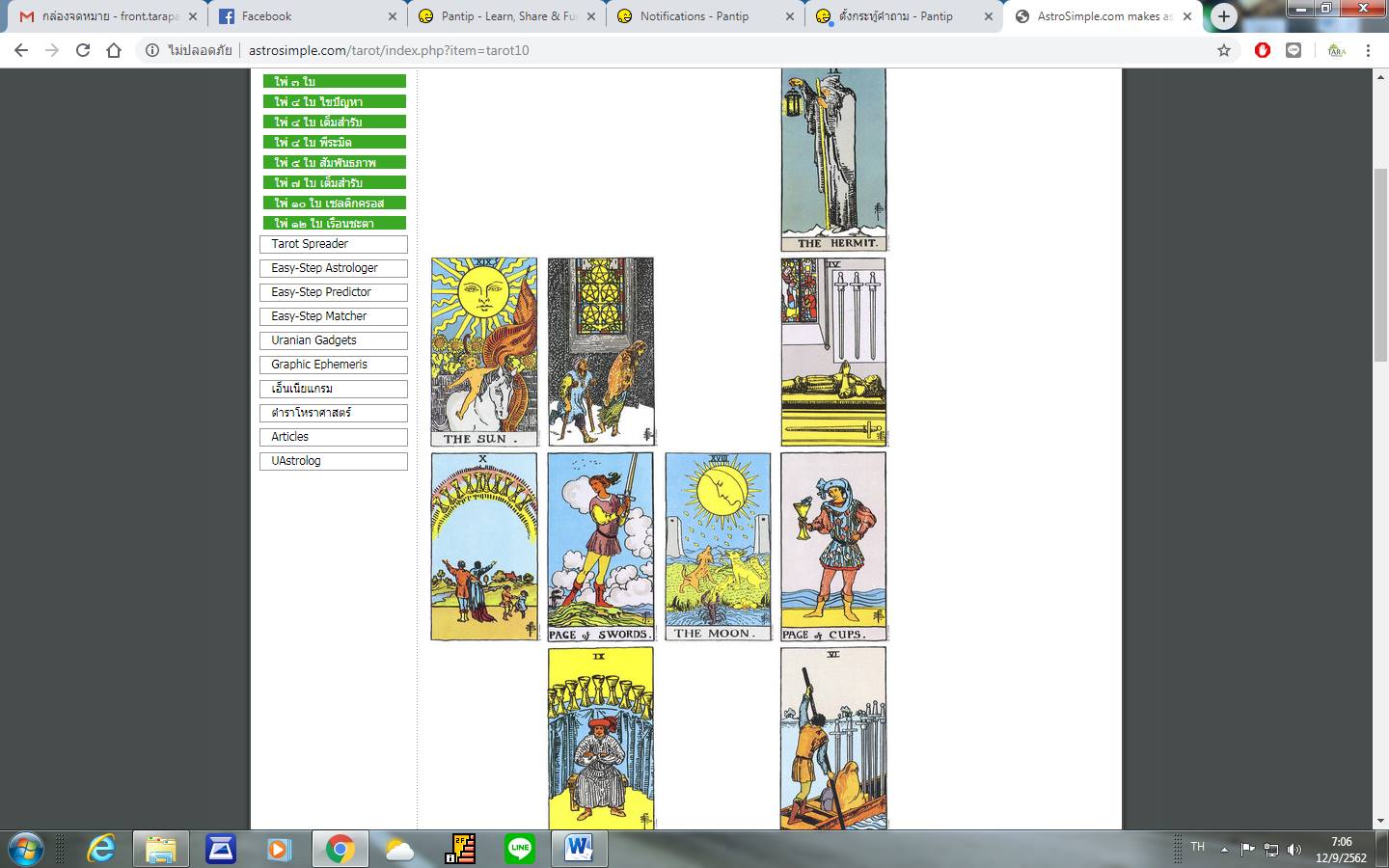Viewport: 1389px width, 868px height.
Task: Open Easy-Step Predictor
Action: point(334,292)
